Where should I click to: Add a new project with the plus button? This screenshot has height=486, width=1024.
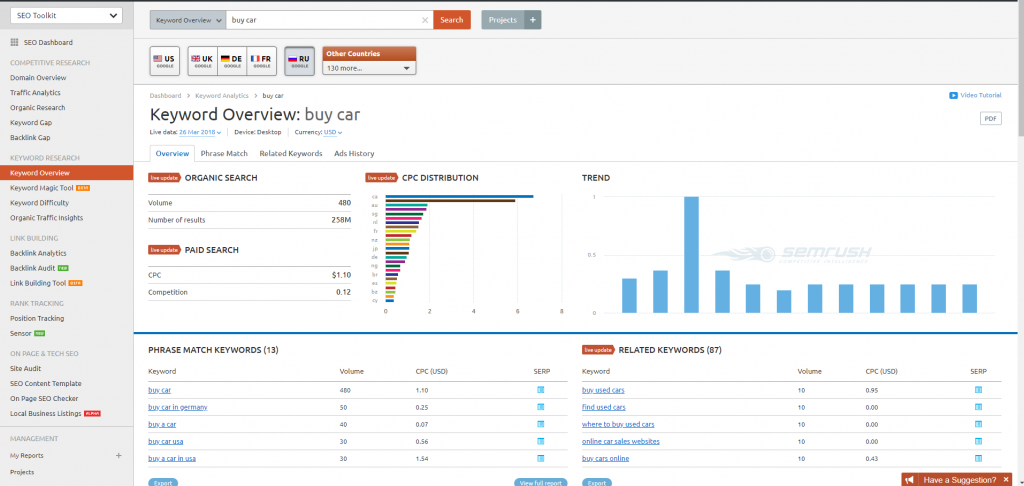click(x=532, y=20)
